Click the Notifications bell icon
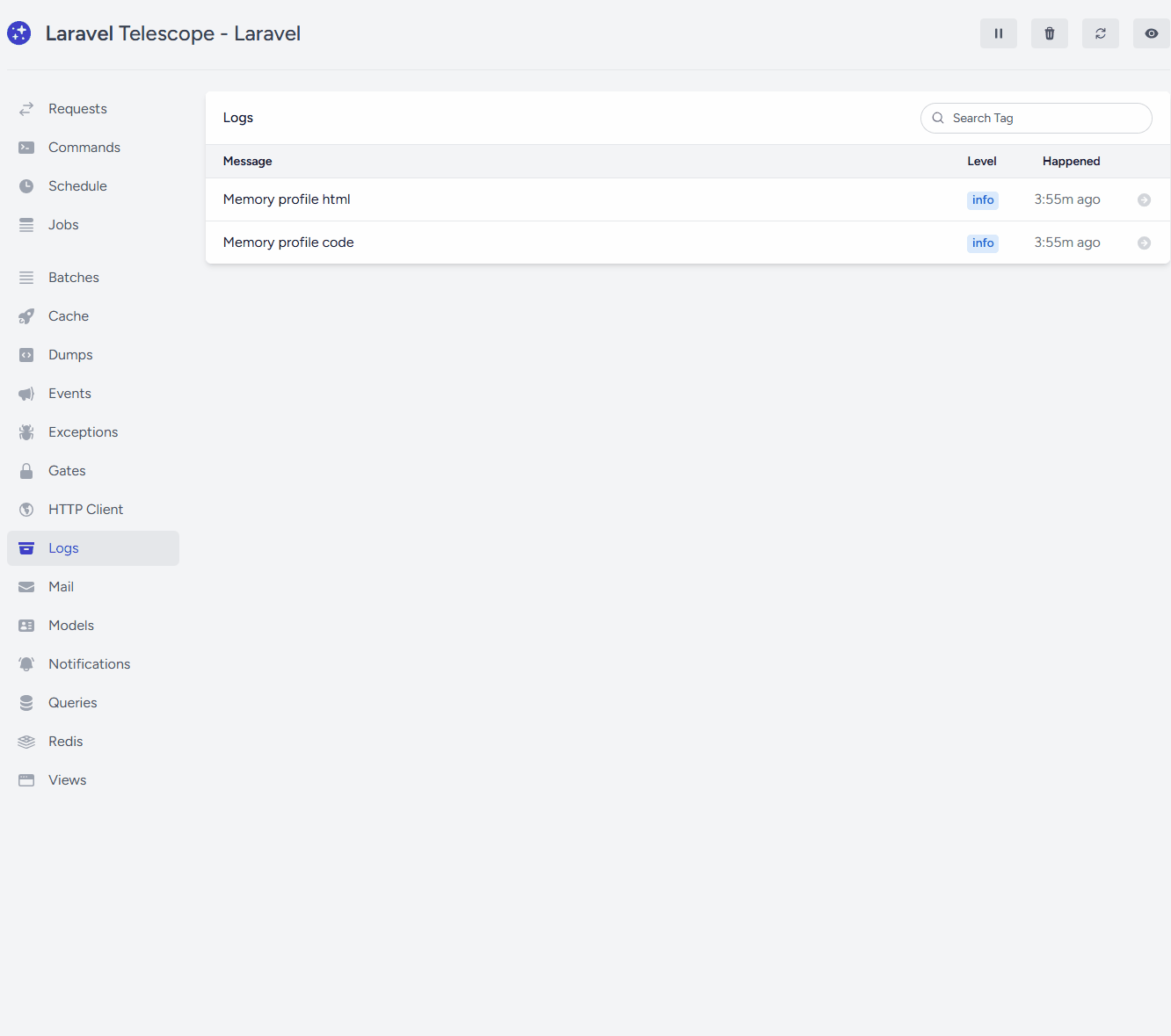This screenshot has height=1036, width=1171. click(26, 664)
